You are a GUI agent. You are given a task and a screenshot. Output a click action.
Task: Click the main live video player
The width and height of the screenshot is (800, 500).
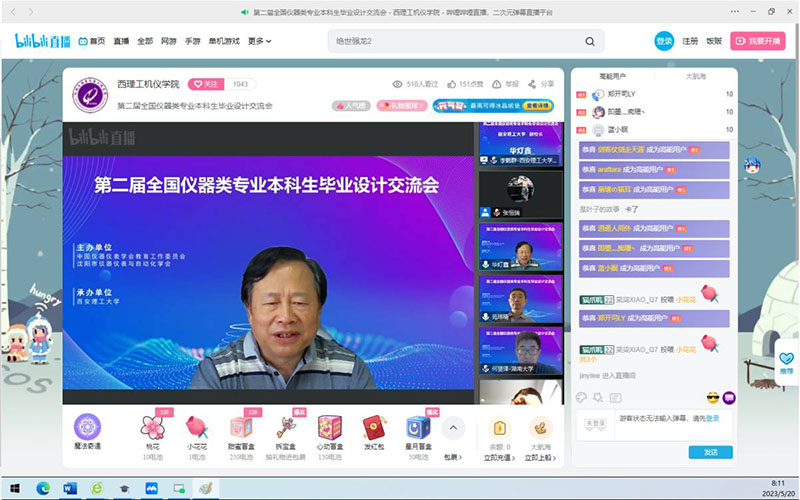(268, 263)
